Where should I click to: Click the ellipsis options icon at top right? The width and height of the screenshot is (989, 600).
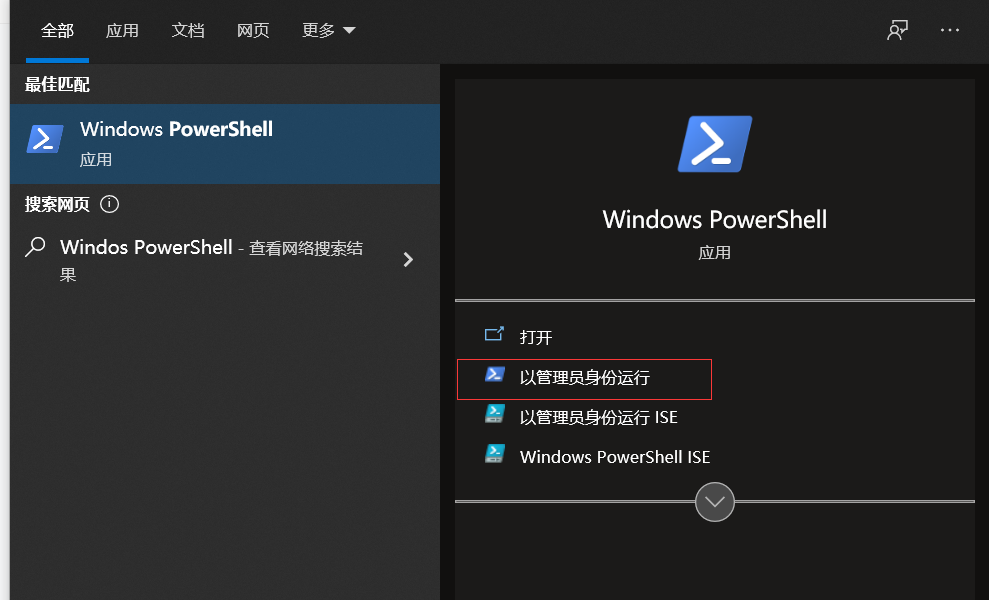point(949,30)
